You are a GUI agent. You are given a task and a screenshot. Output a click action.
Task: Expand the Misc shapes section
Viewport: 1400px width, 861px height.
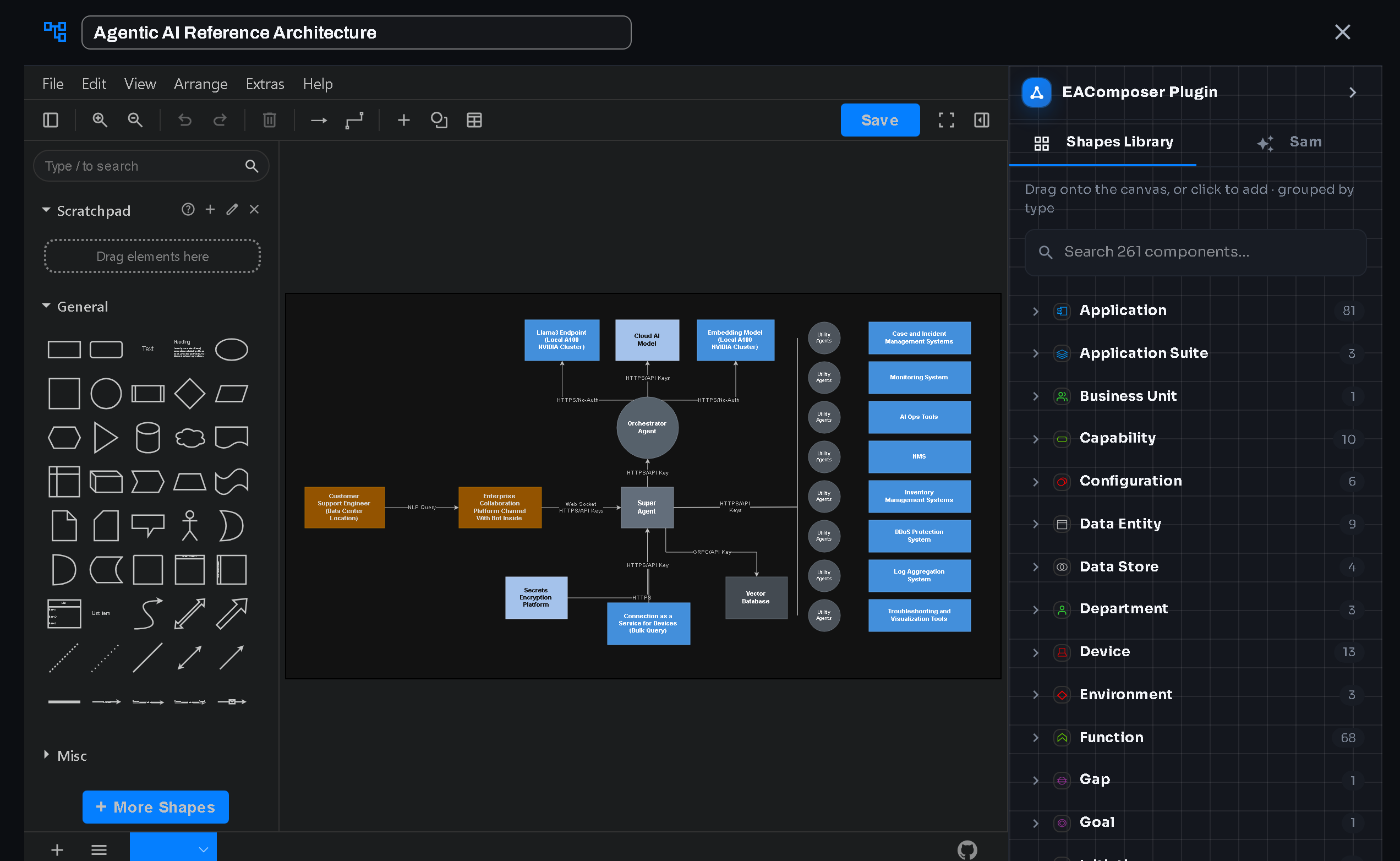click(47, 755)
